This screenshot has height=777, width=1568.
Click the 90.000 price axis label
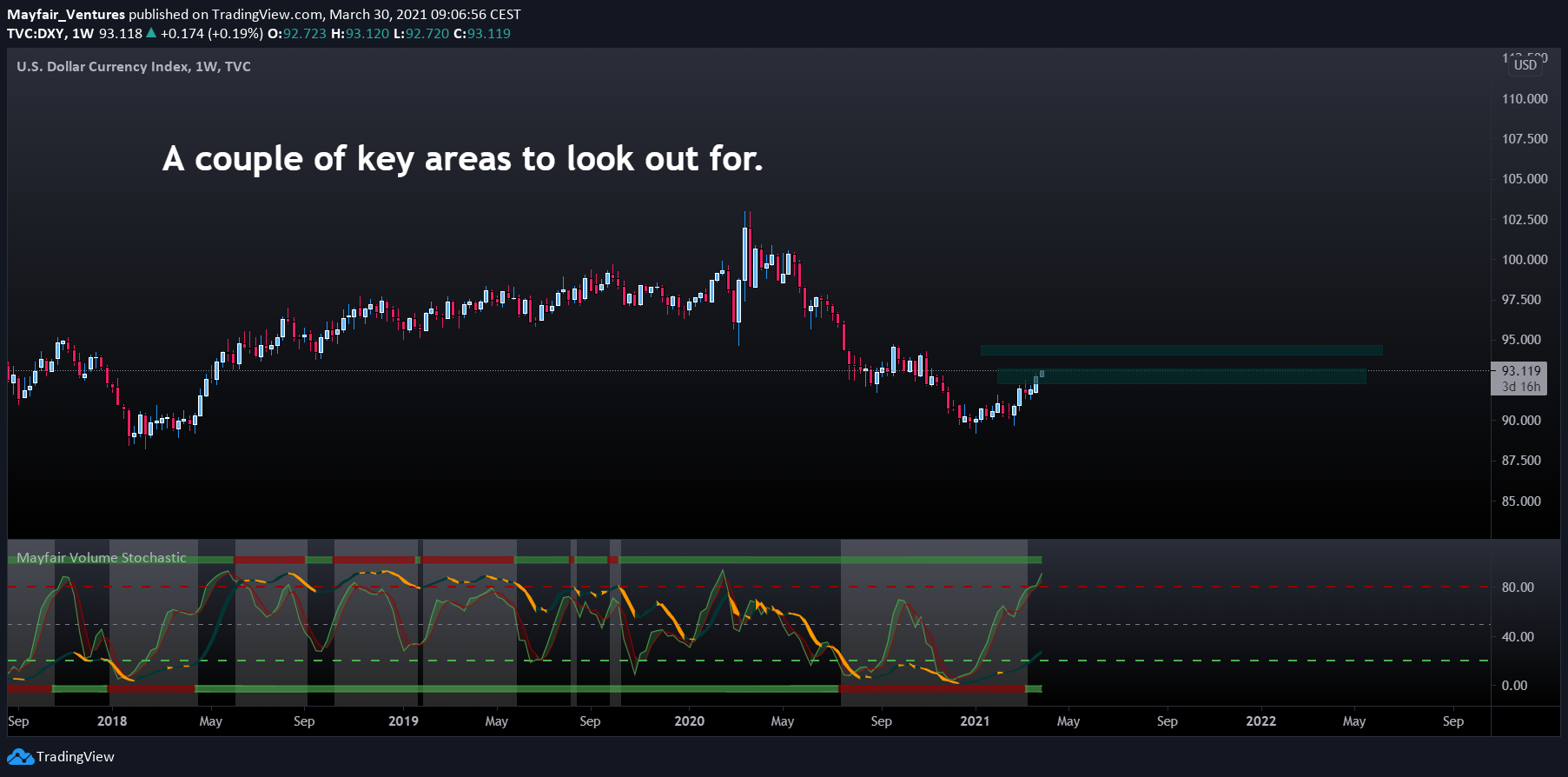coord(1521,421)
